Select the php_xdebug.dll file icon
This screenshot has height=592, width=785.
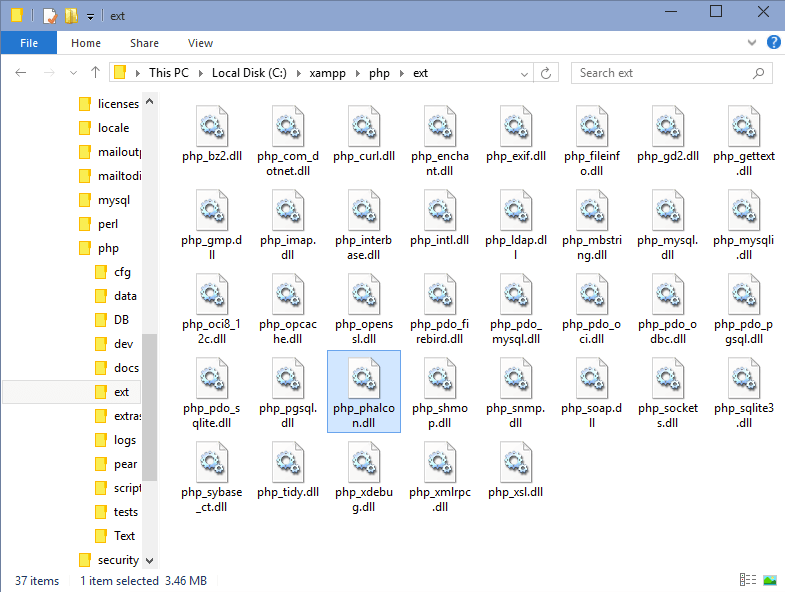tap(364, 463)
